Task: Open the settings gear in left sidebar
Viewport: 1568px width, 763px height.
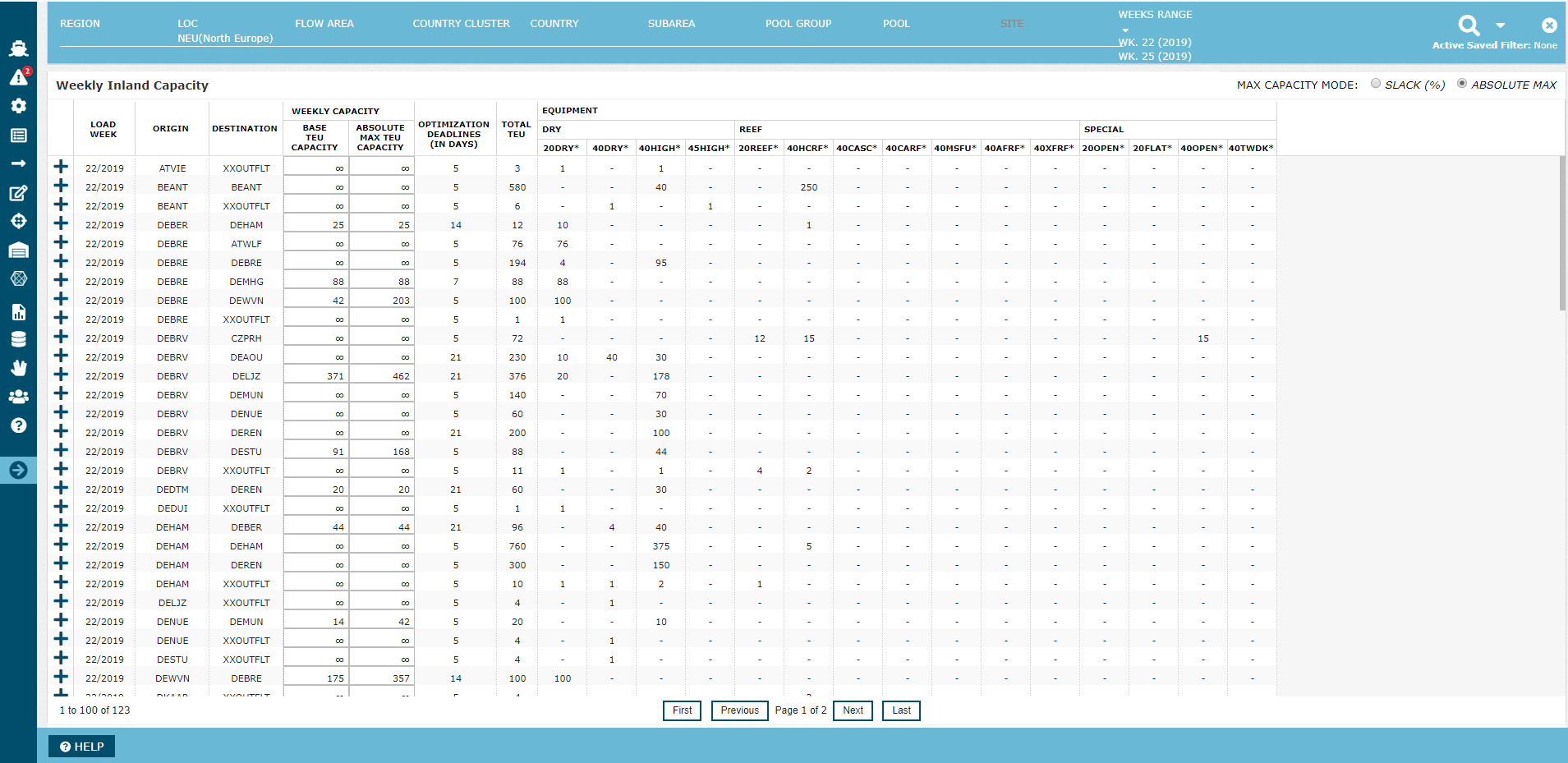Action: pos(18,106)
